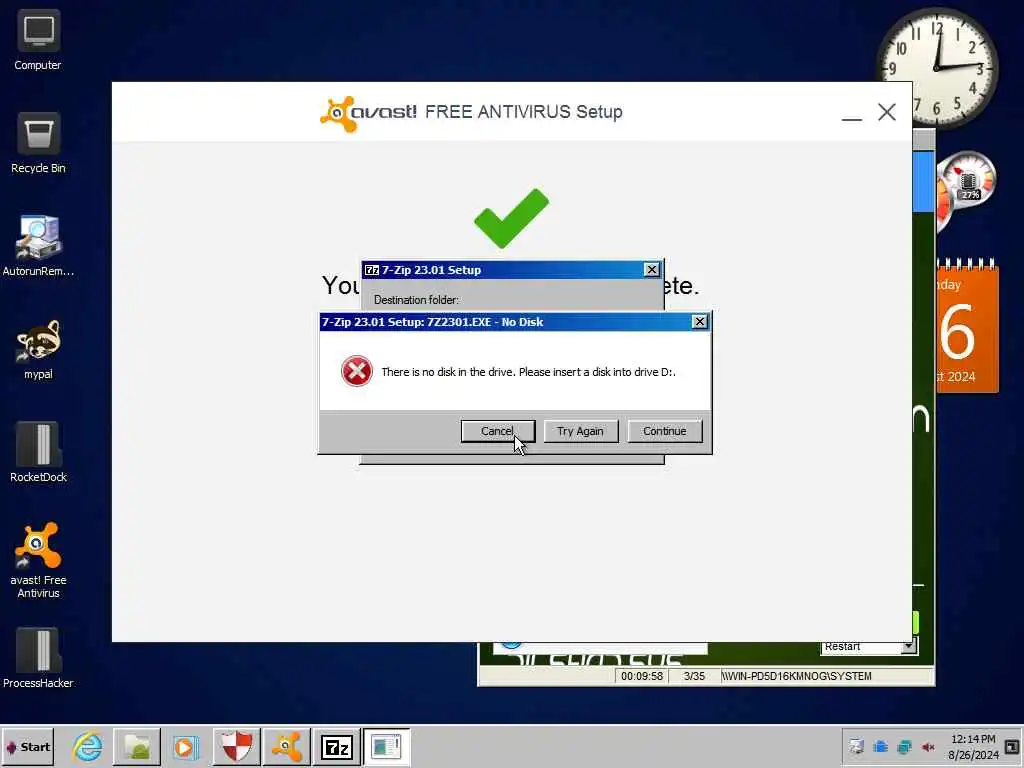The height and width of the screenshot is (768, 1024).
Task: Close the avast FREE ANTIVIRUS Setup window
Action: click(887, 112)
